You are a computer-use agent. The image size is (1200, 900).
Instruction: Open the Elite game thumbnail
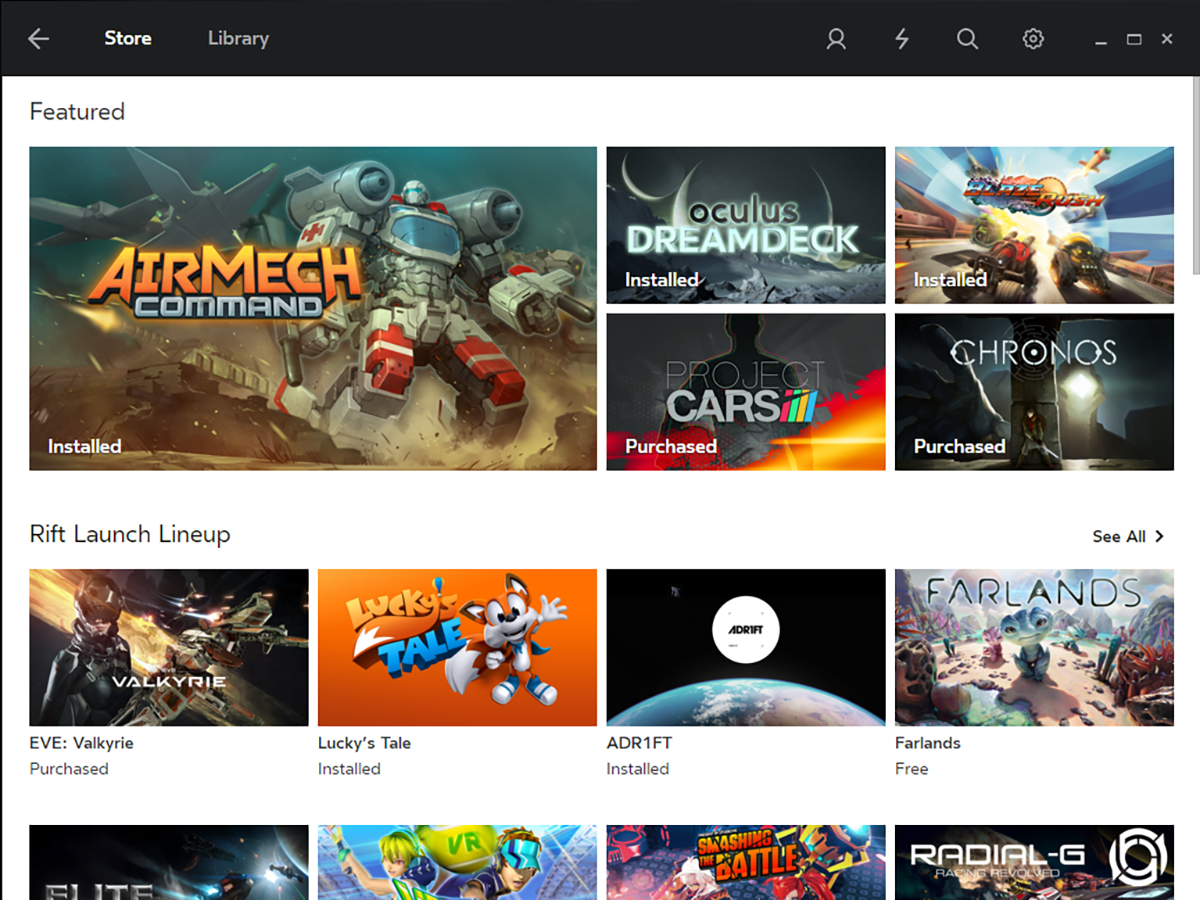coord(169,862)
